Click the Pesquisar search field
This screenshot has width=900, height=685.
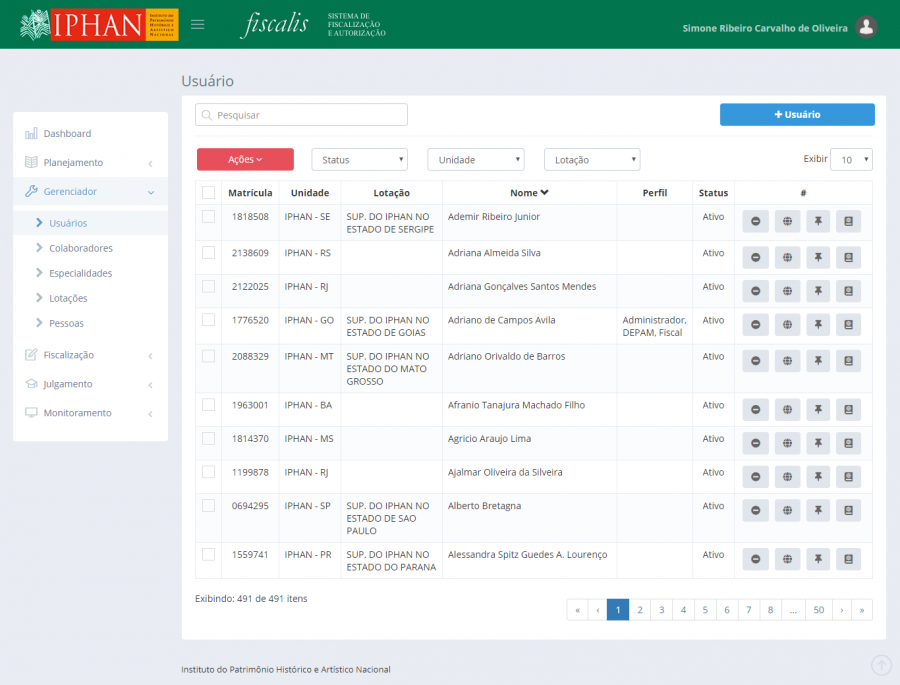pos(301,115)
